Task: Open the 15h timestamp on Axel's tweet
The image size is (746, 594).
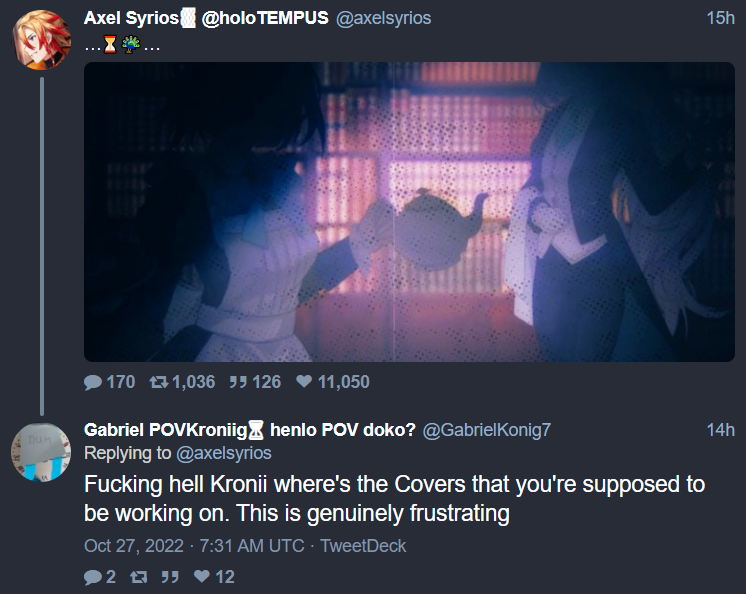Action: click(x=720, y=18)
